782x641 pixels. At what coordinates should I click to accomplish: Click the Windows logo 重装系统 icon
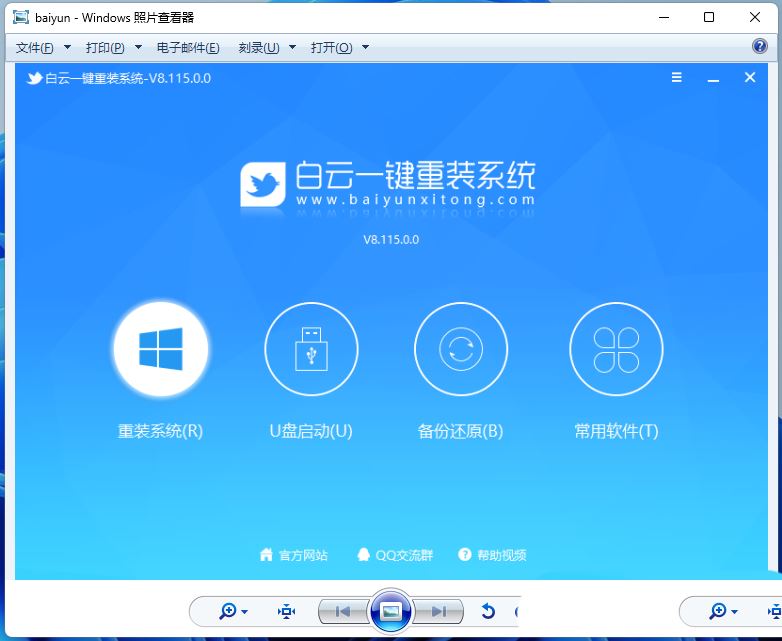[160, 349]
